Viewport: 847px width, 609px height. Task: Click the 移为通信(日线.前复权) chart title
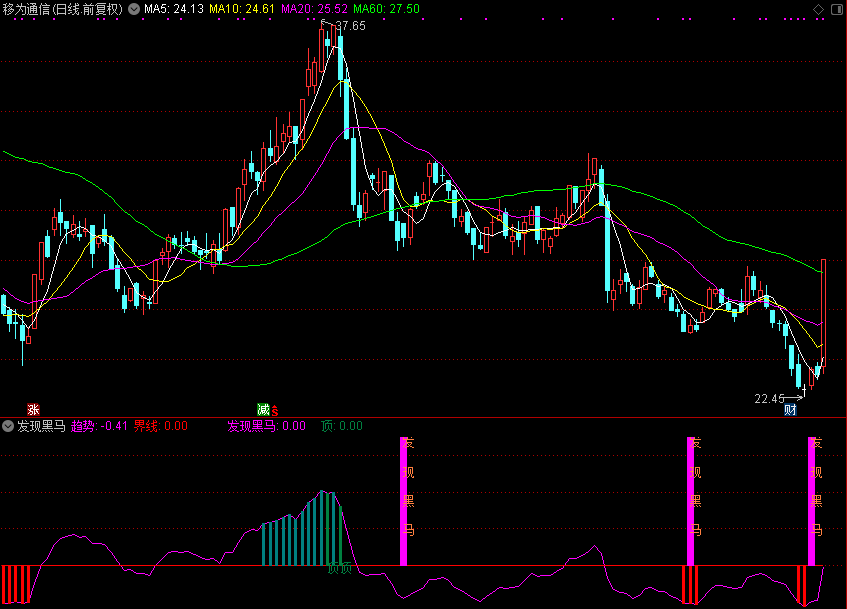pos(62,8)
